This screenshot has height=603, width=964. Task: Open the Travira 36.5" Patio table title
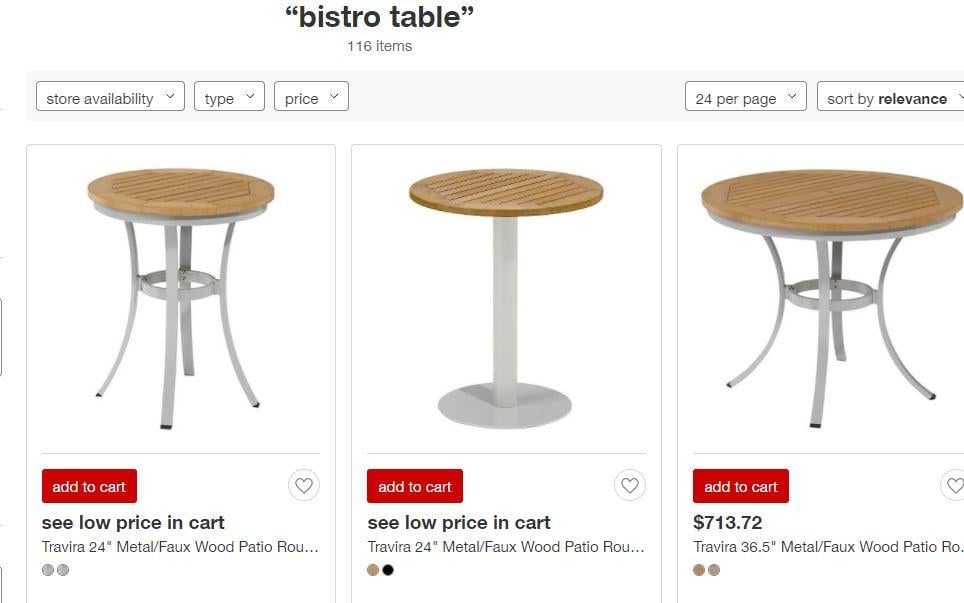click(x=828, y=547)
